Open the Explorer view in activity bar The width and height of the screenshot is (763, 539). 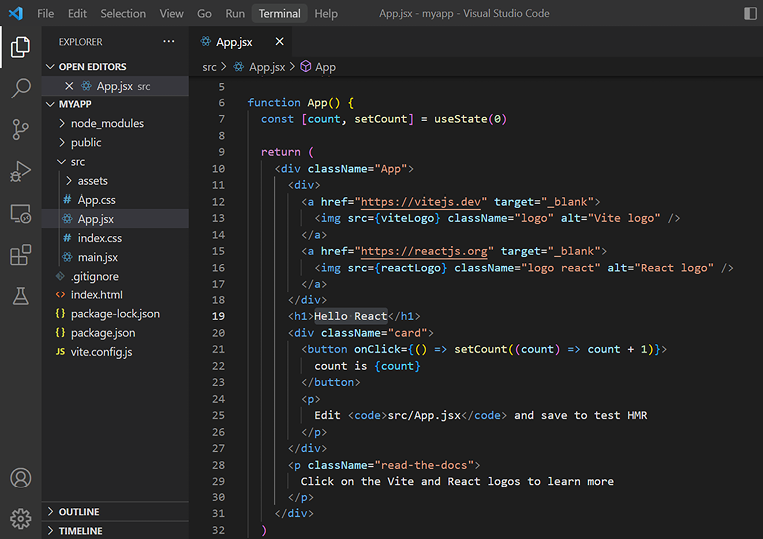20,47
